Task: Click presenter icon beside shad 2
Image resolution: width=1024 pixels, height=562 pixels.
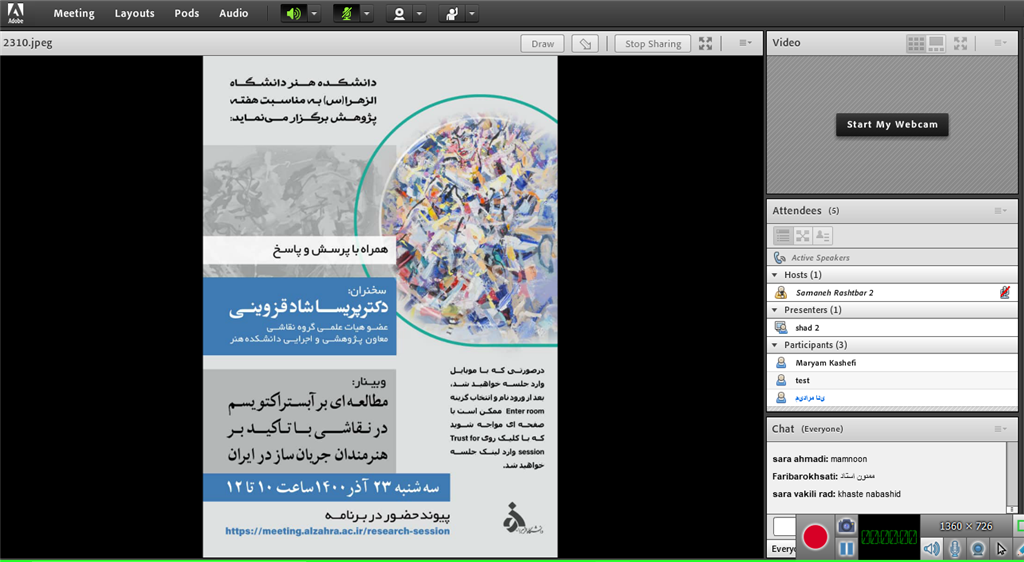Action: [x=780, y=328]
